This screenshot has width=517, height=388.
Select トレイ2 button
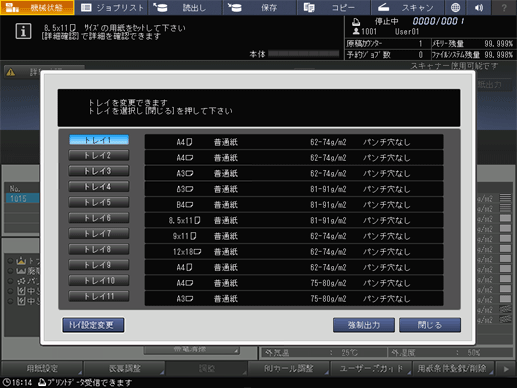point(99,155)
